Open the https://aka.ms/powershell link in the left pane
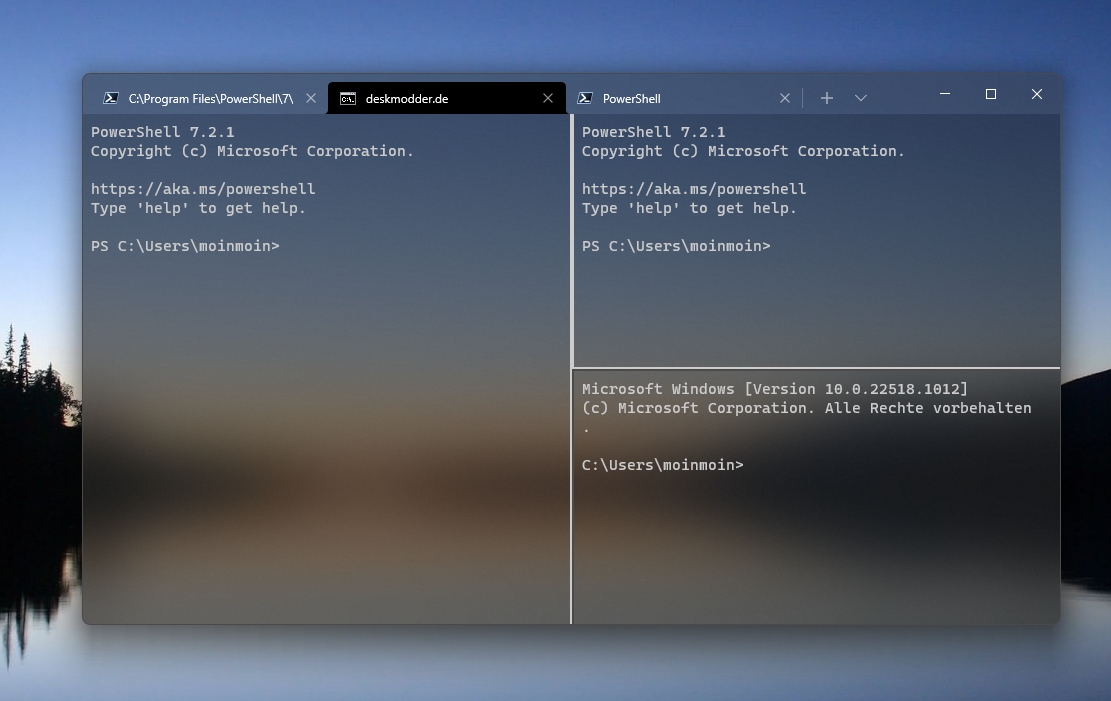The width and height of the screenshot is (1111, 701). click(x=203, y=189)
